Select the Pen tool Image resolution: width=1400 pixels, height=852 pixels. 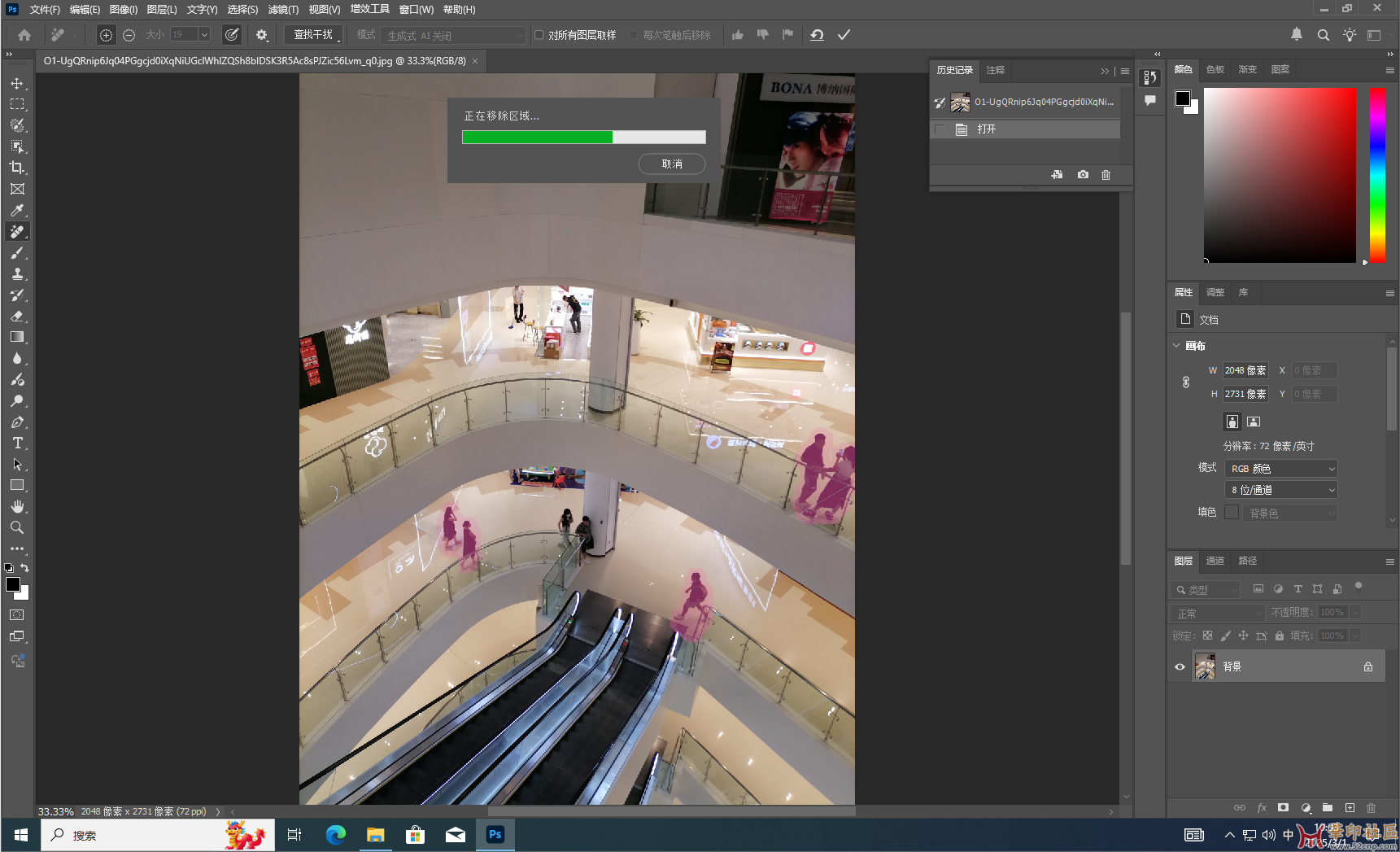(x=17, y=422)
